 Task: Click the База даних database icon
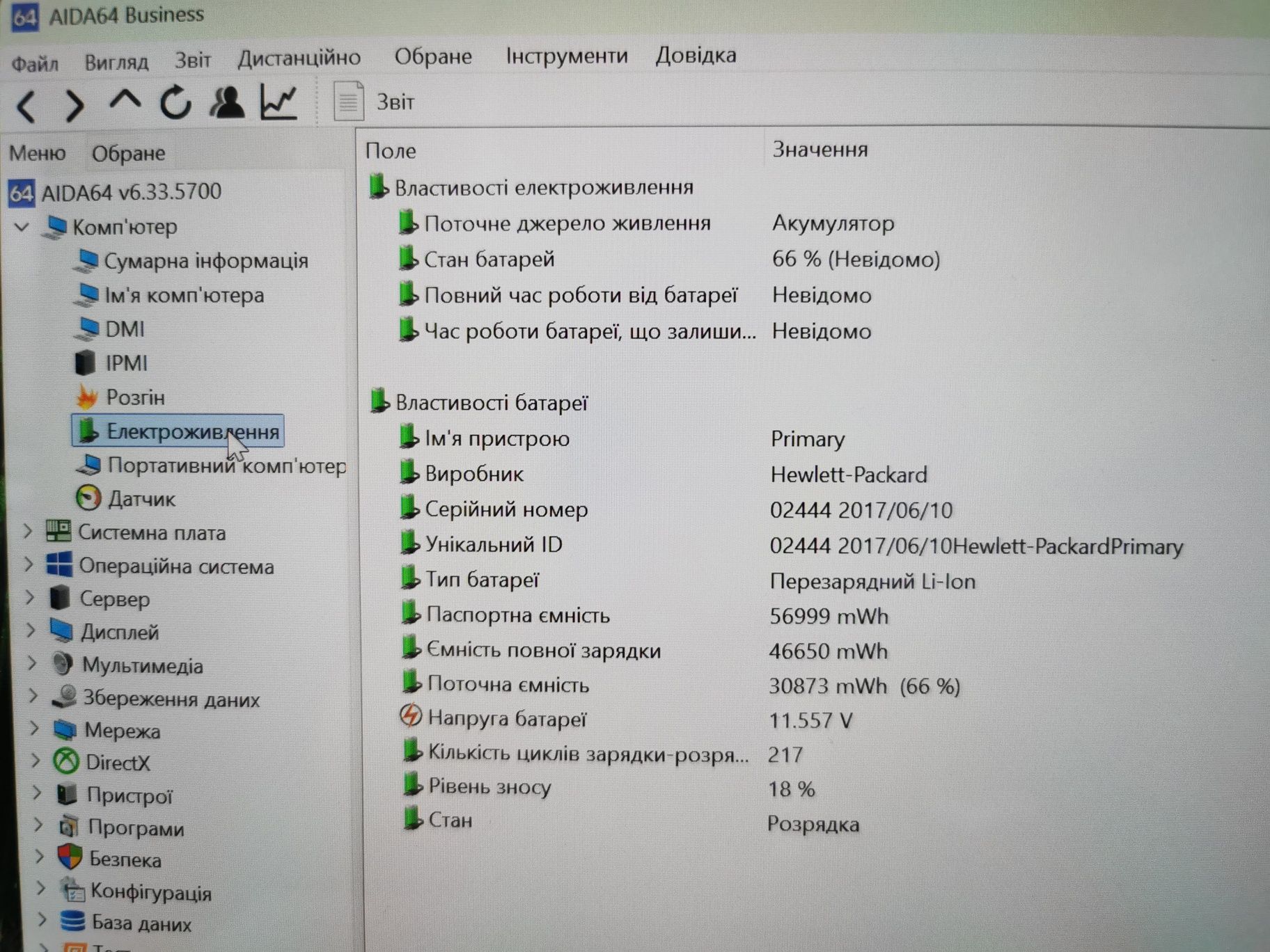(72, 921)
